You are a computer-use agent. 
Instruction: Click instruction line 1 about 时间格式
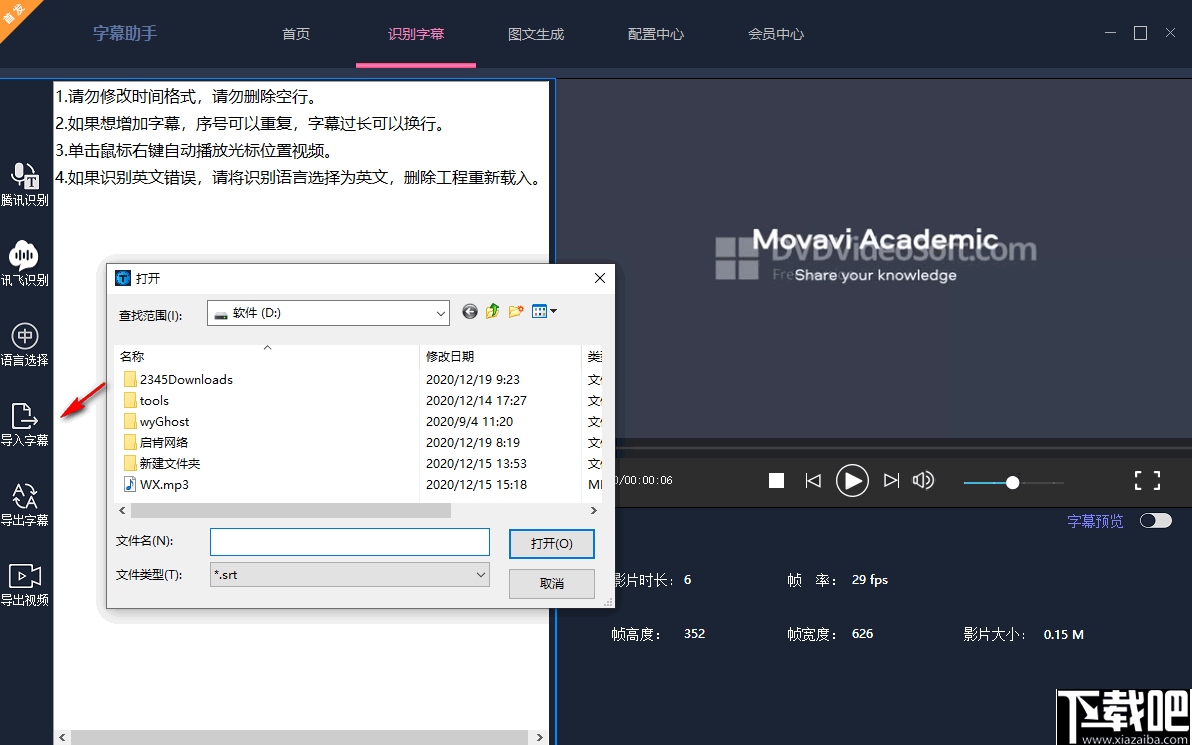(x=185, y=97)
